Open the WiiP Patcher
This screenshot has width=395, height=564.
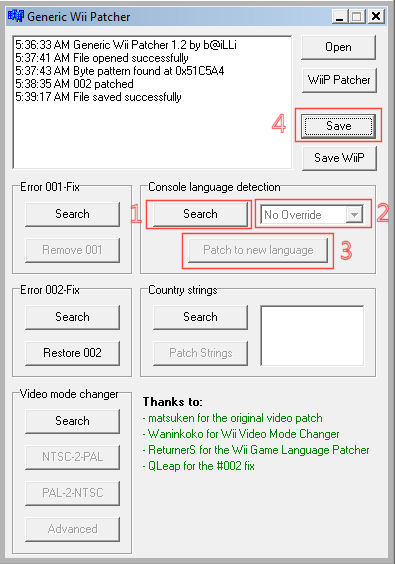(339, 80)
